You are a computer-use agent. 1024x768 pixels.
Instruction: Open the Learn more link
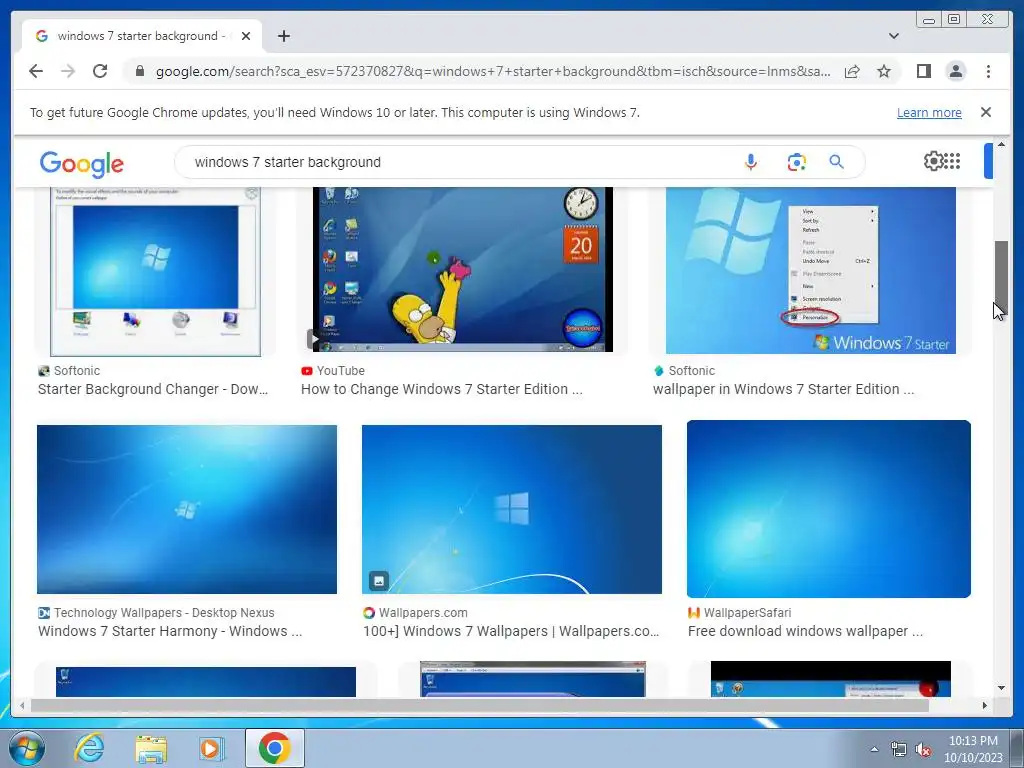[929, 112]
